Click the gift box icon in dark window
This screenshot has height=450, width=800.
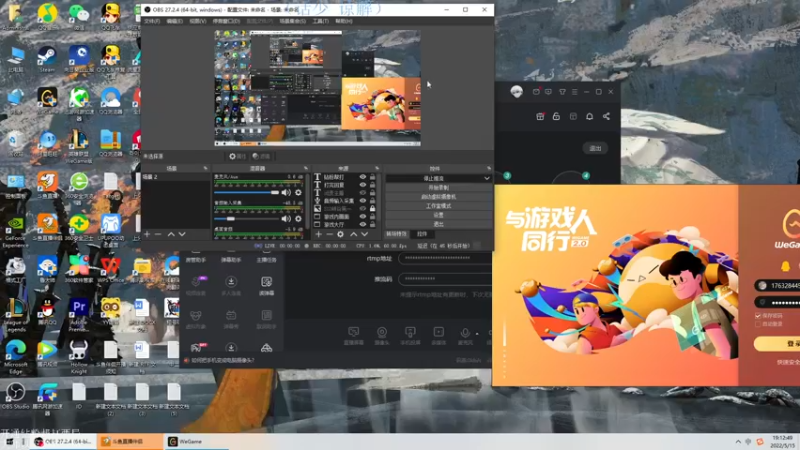click(540, 116)
